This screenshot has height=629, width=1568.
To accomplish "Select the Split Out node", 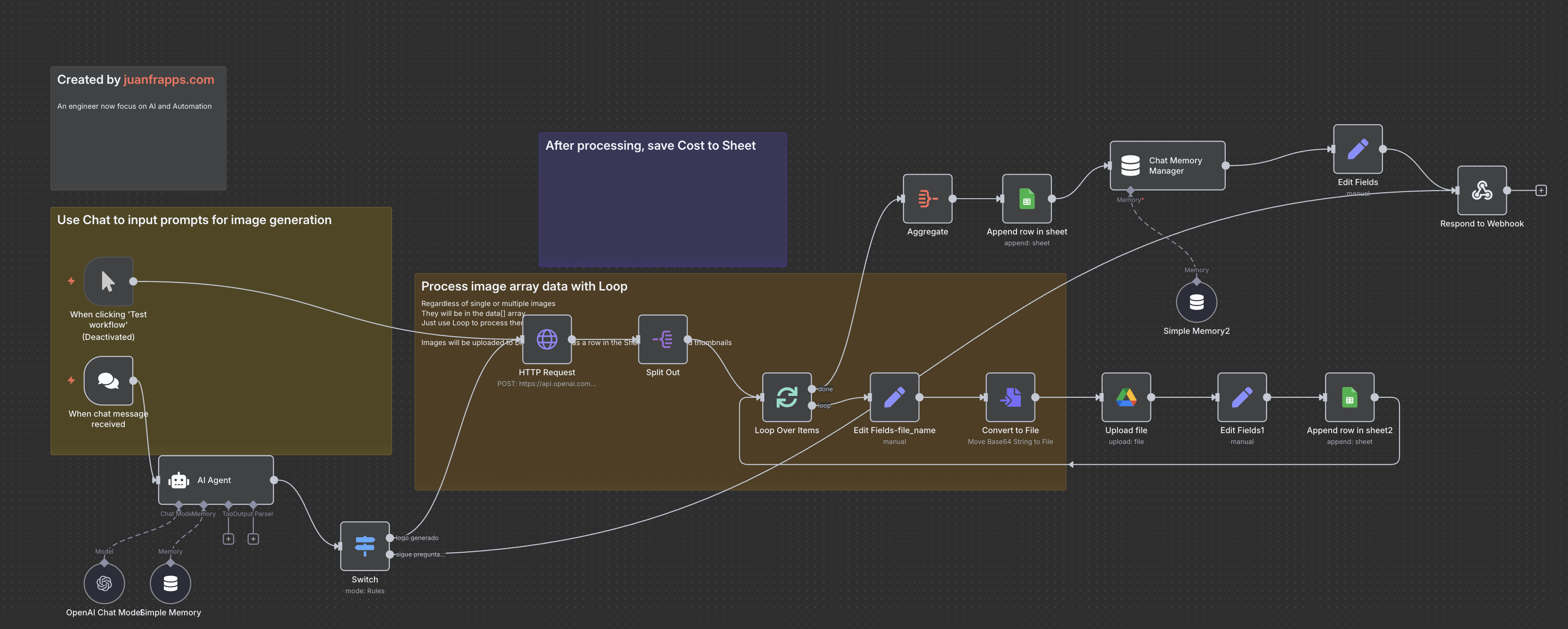I will [662, 339].
